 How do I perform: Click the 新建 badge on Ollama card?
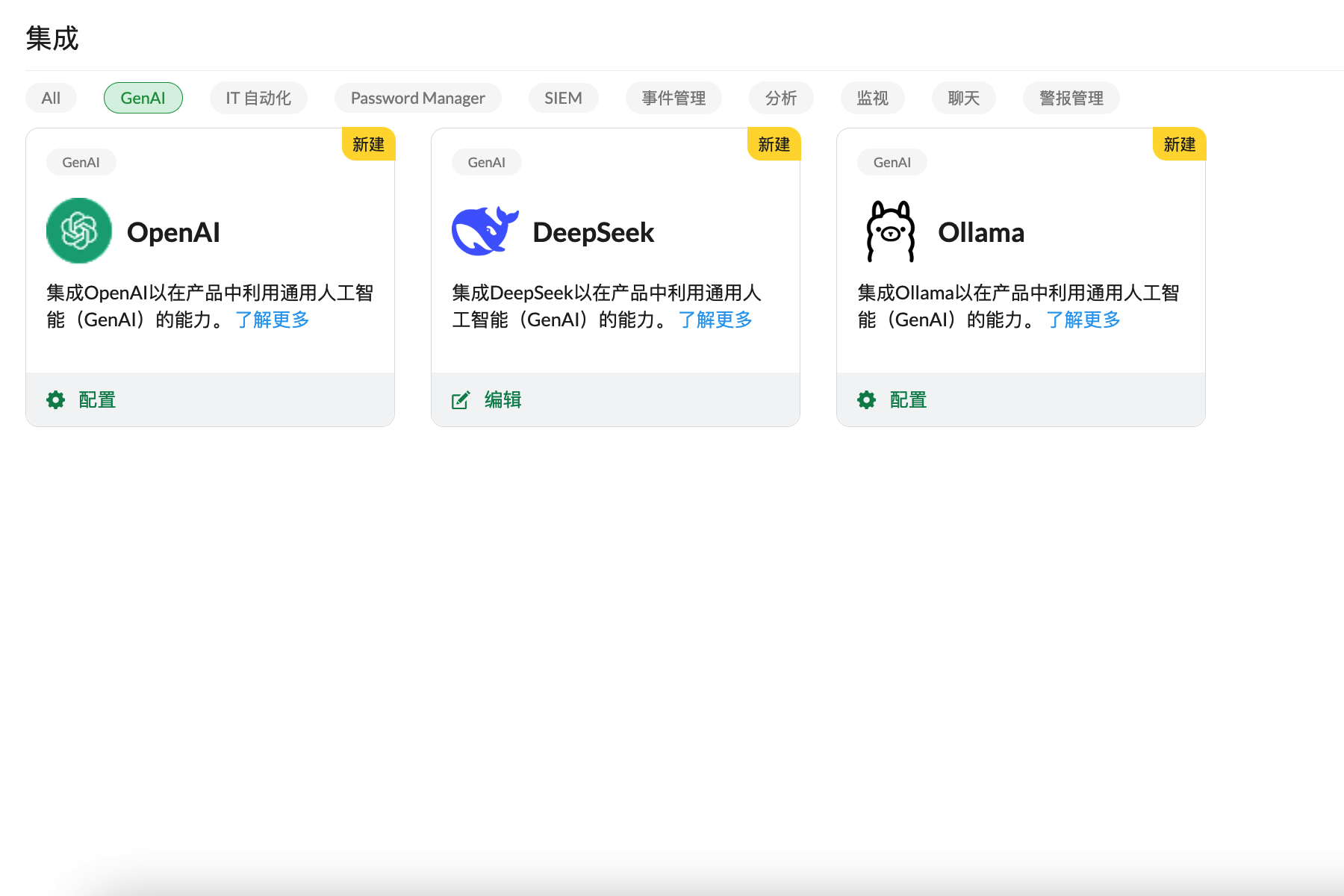point(1180,144)
